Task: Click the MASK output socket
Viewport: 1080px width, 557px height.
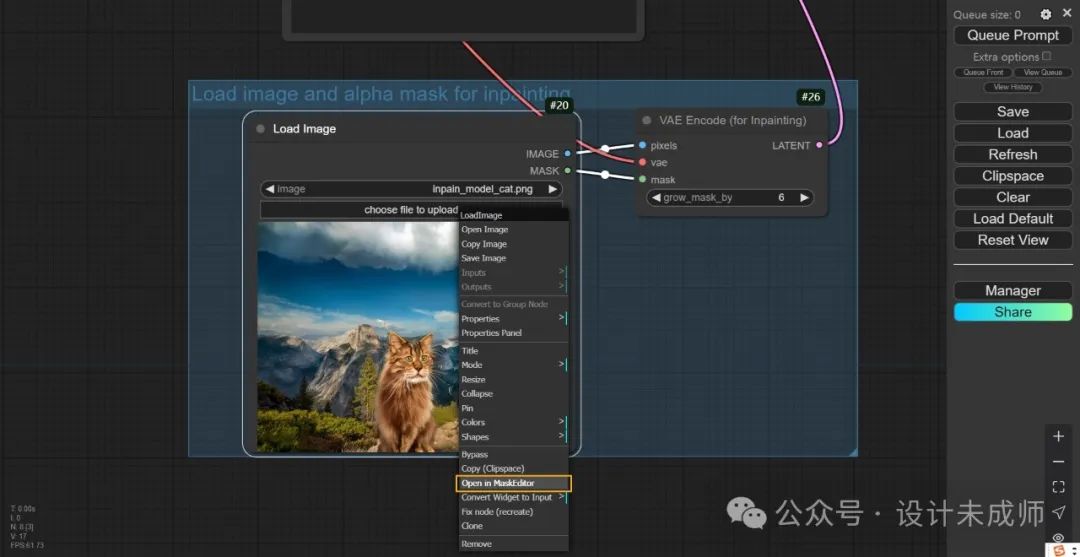Action: 568,170
